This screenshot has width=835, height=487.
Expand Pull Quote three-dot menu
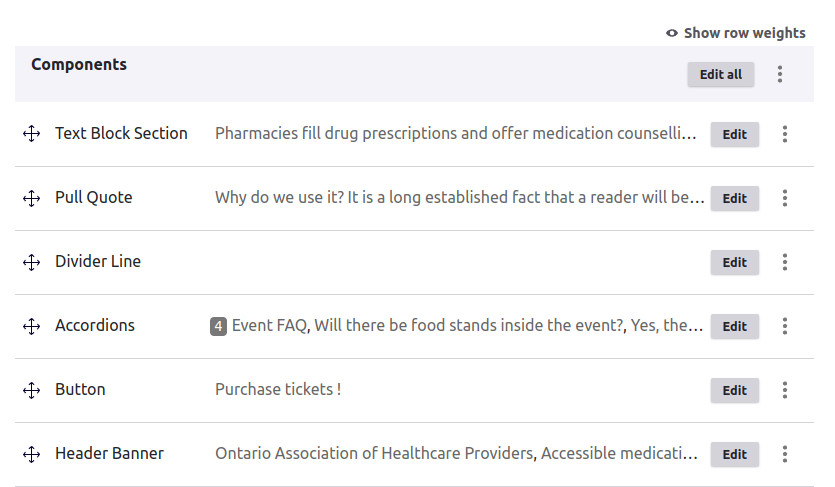pyautogui.click(x=785, y=198)
